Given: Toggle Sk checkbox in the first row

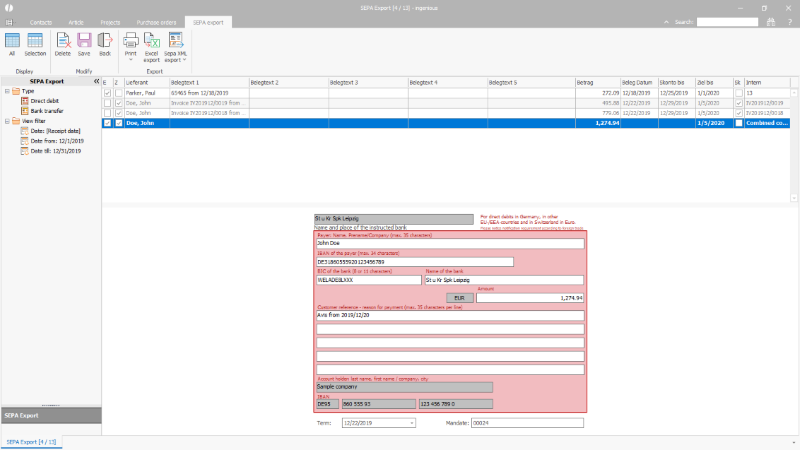Looking at the screenshot, I should 738,93.
